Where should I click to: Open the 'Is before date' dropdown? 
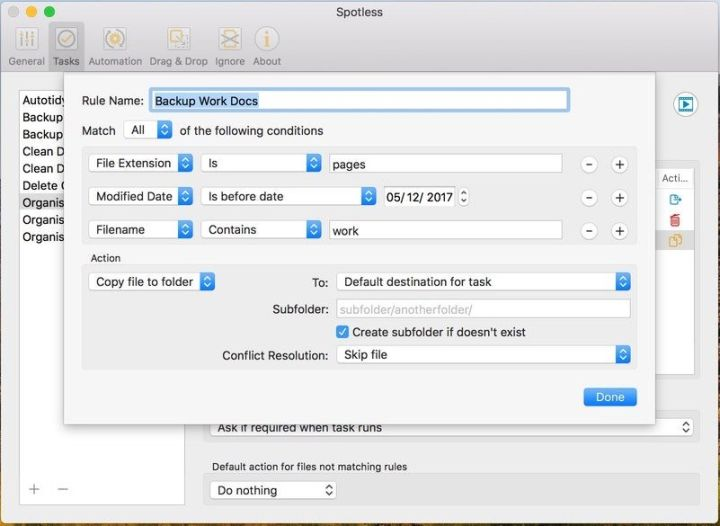288,196
